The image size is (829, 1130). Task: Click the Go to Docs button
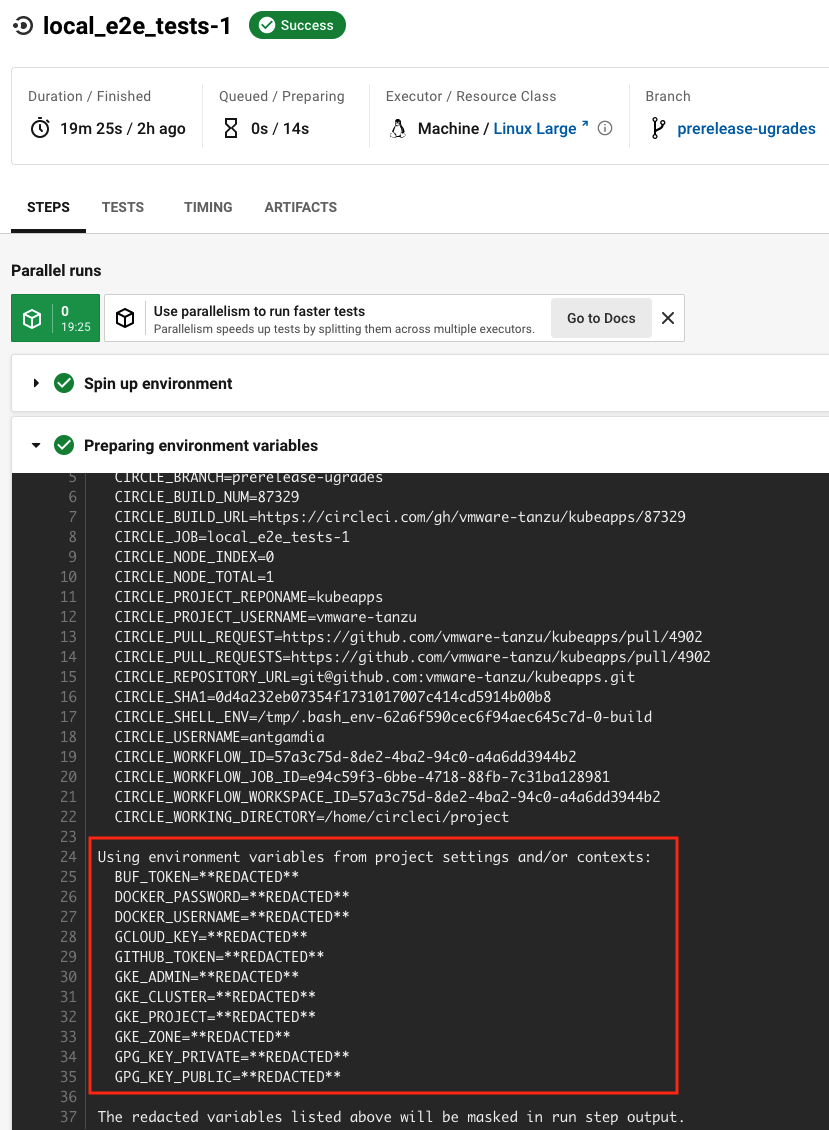[601, 318]
